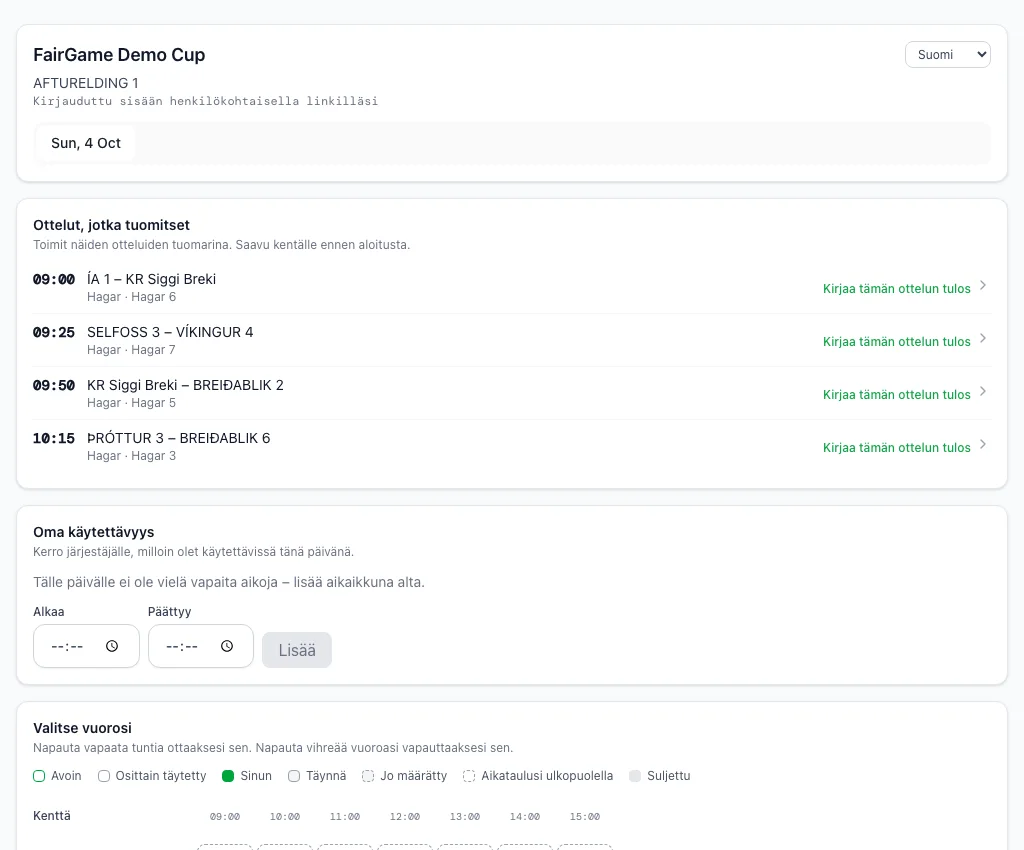Open the clock picker in the Päättyy field
This screenshot has height=850, width=1024.
[x=227, y=646]
